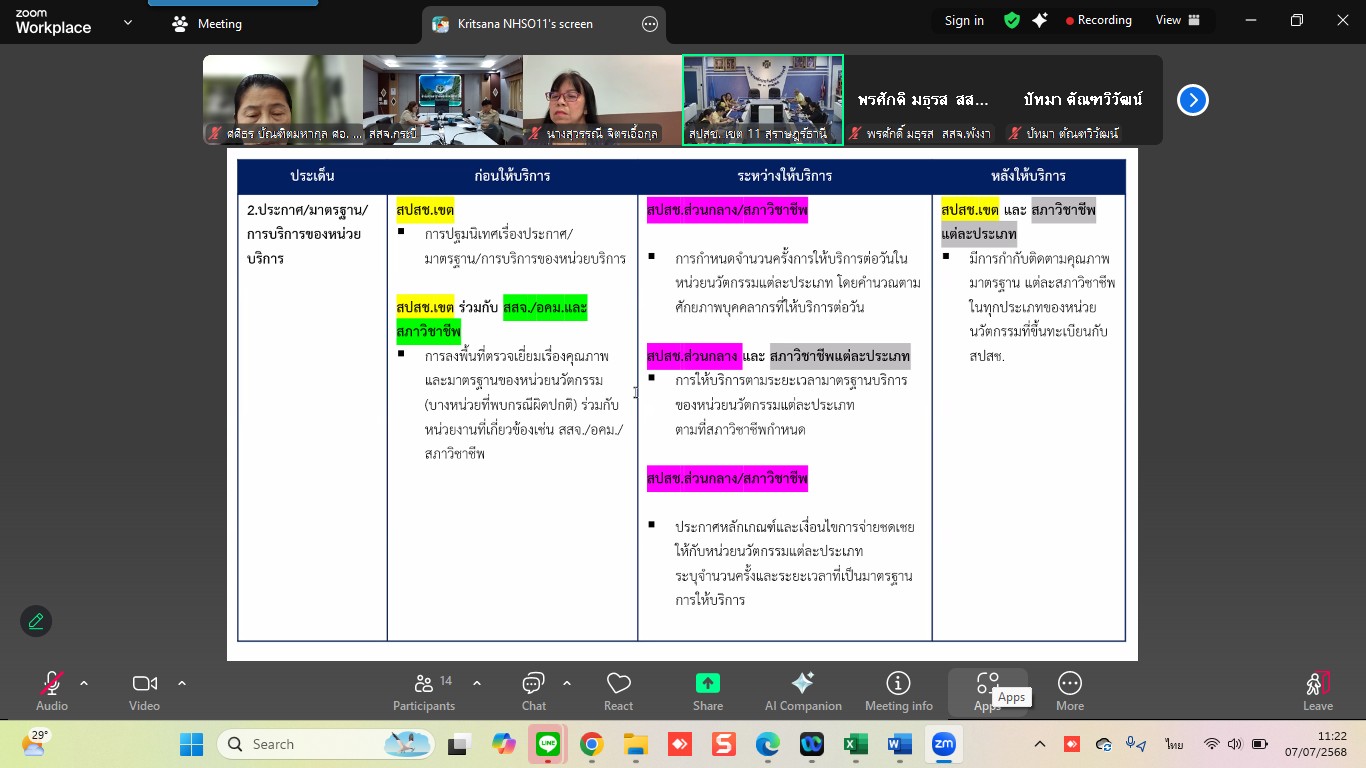The image size is (1366, 768).
Task: Click the Sign in button
Action: click(x=964, y=21)
